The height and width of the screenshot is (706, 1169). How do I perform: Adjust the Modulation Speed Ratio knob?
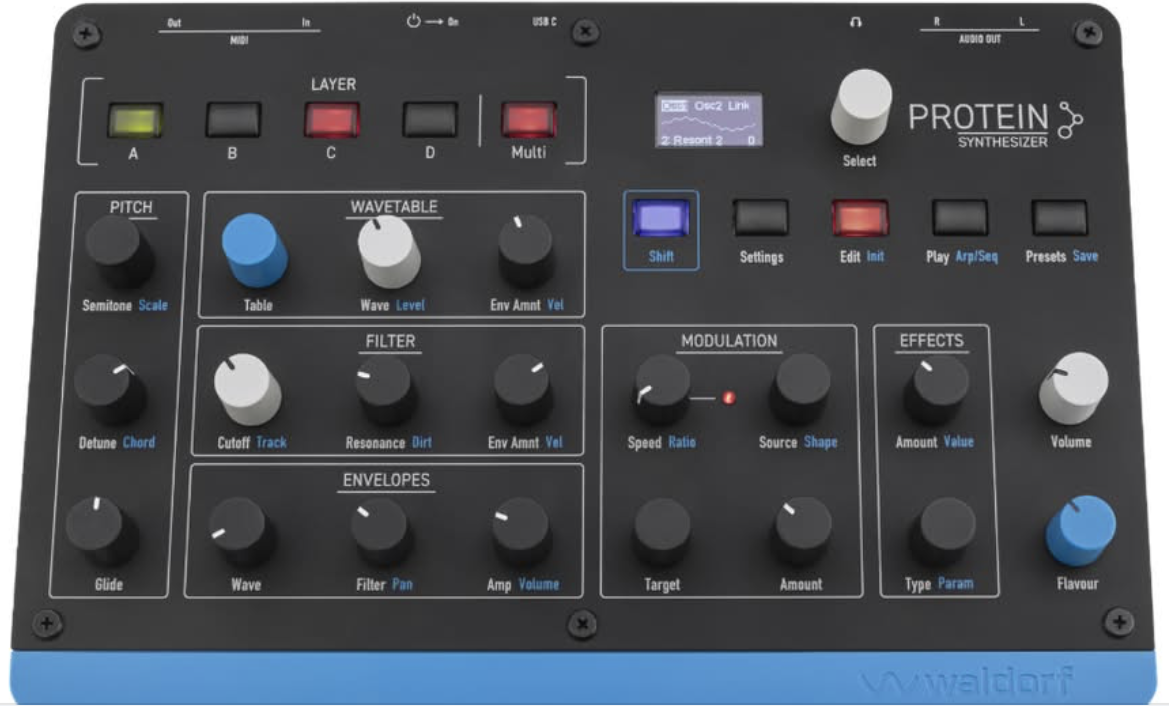click(x=662, y=391)
